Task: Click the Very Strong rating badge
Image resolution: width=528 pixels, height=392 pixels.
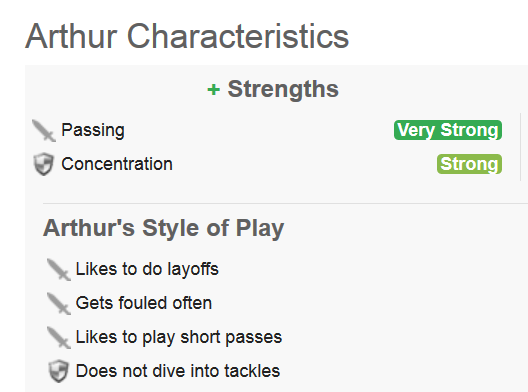Action: point(448,130)
